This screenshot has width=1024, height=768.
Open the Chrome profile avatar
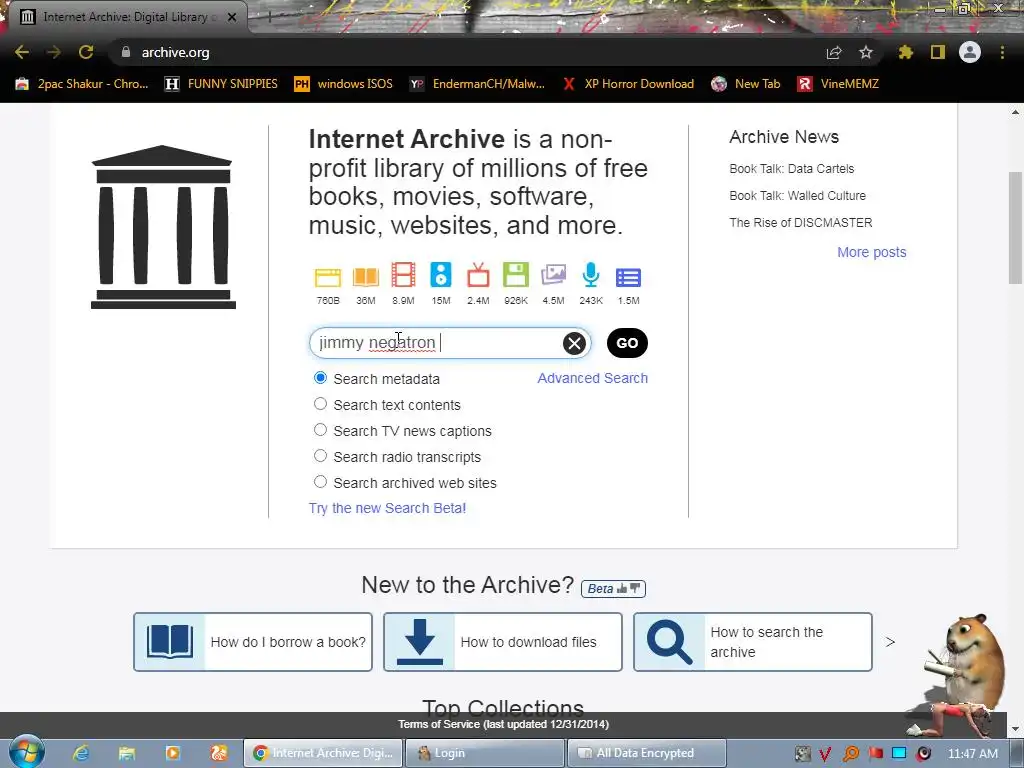[970, 52]
